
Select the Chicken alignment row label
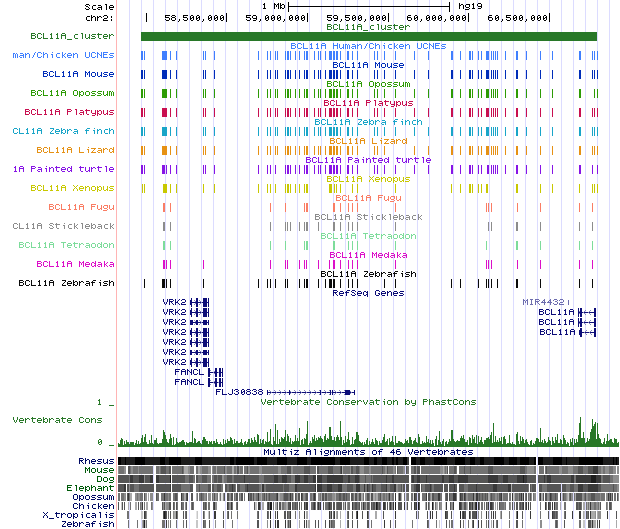pos(94,505)
